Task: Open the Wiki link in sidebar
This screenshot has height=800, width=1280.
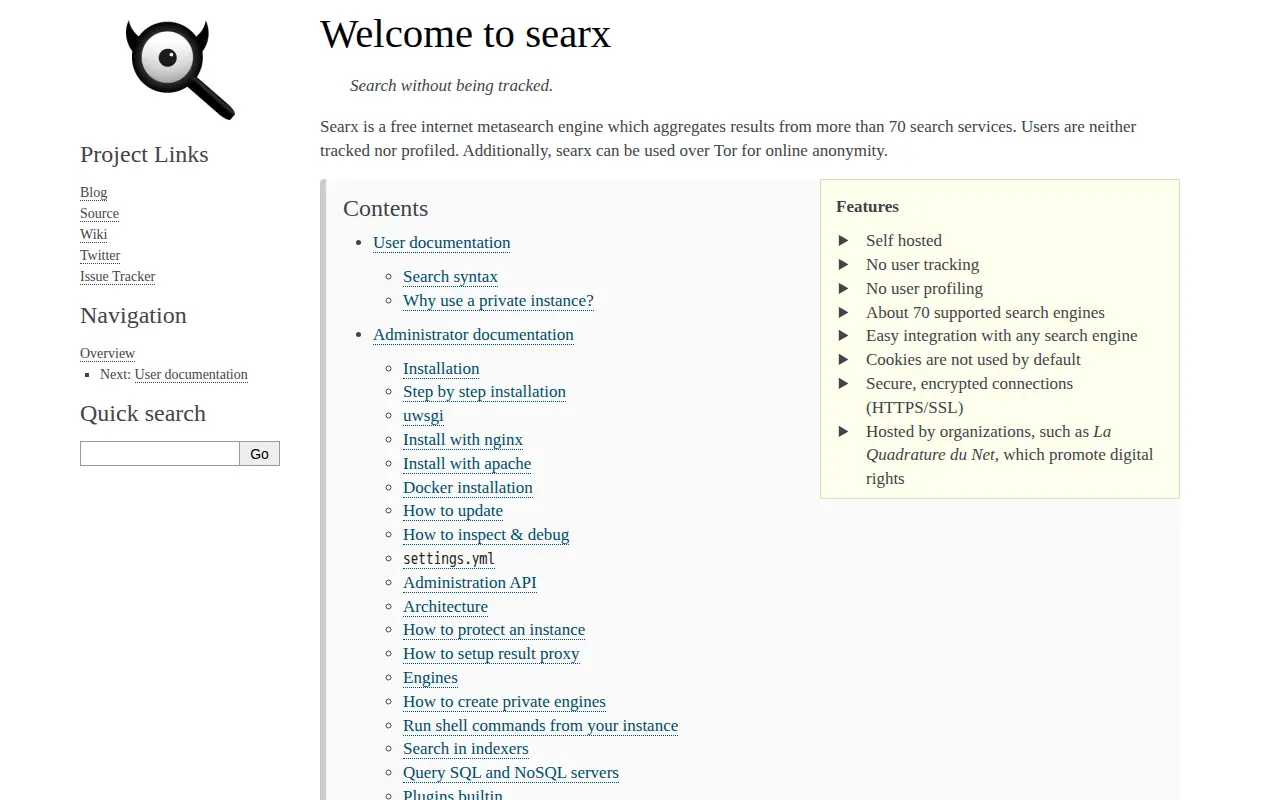Action: [93, 234]
